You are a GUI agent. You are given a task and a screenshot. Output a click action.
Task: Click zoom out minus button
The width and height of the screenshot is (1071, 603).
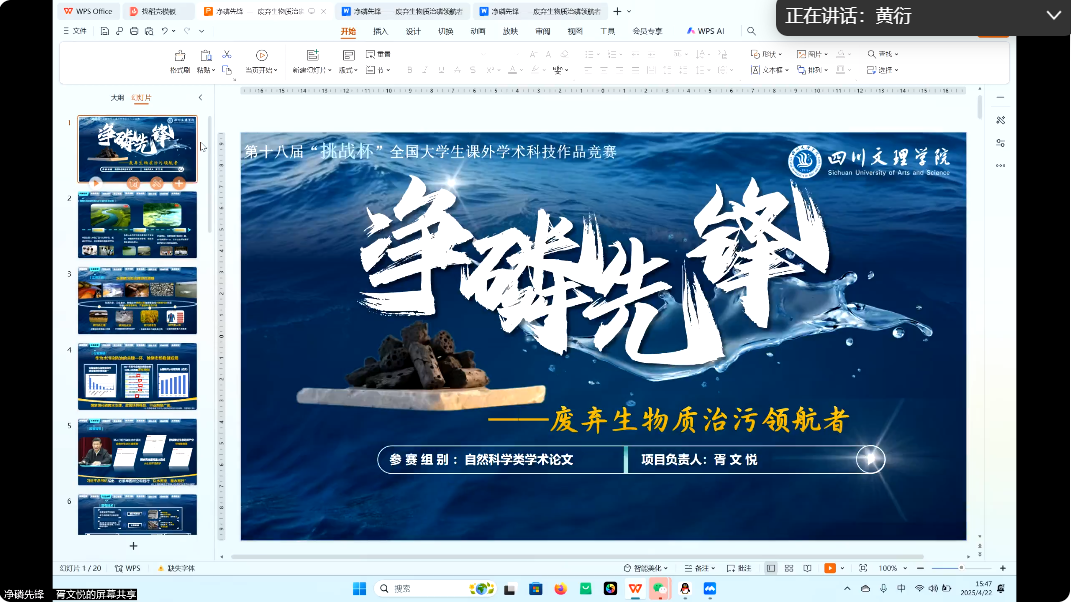coord(920,568)
